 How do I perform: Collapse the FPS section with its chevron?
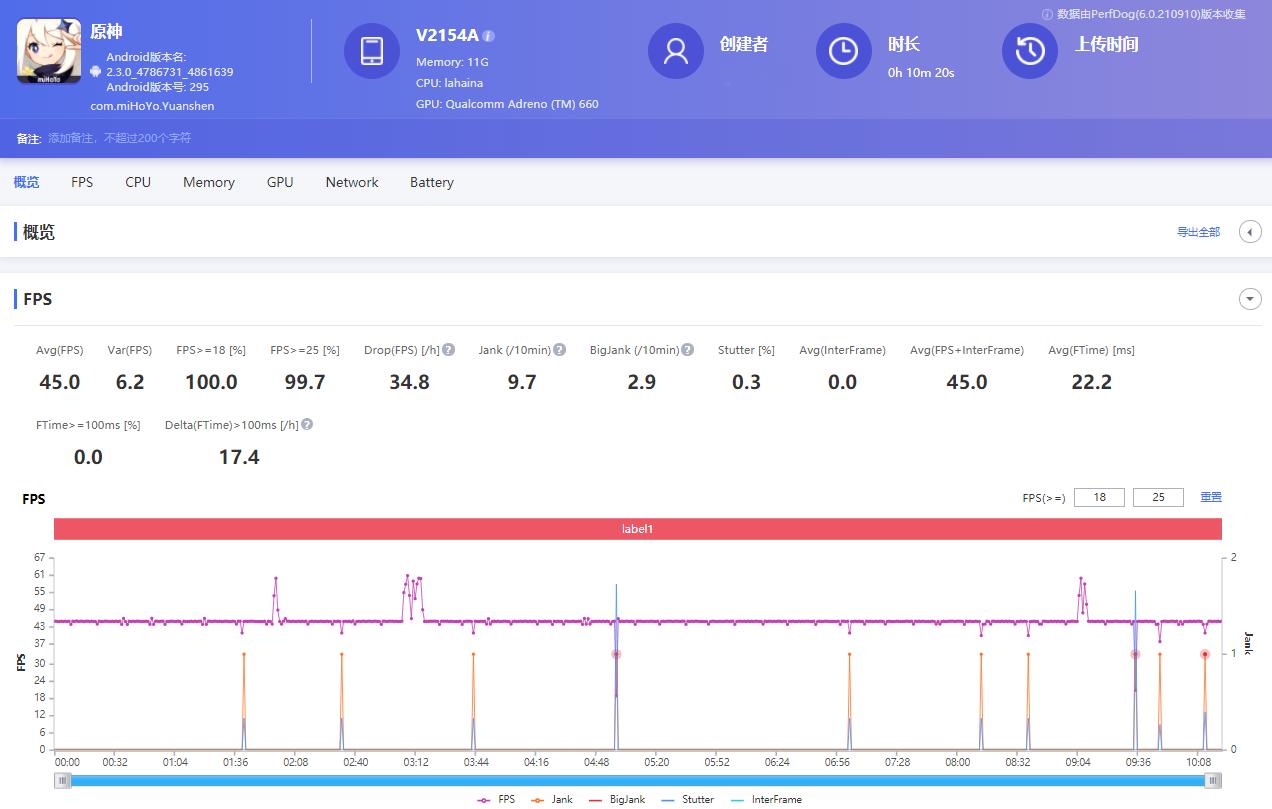pos(1249,298)
